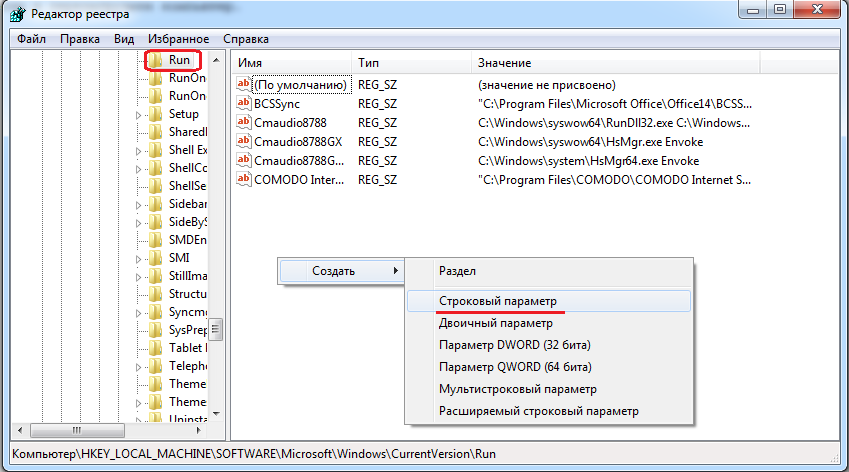Click the tree pane horizontal scrollbar thumb
The image size is (849, 472).
click(76, 430)
